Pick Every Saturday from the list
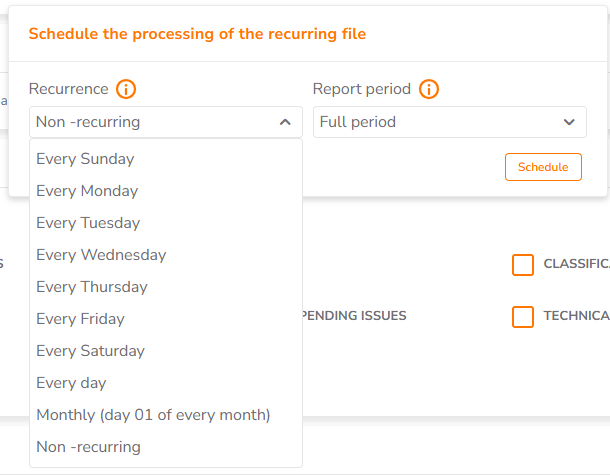The image size is (610, 475). point(166,351)
